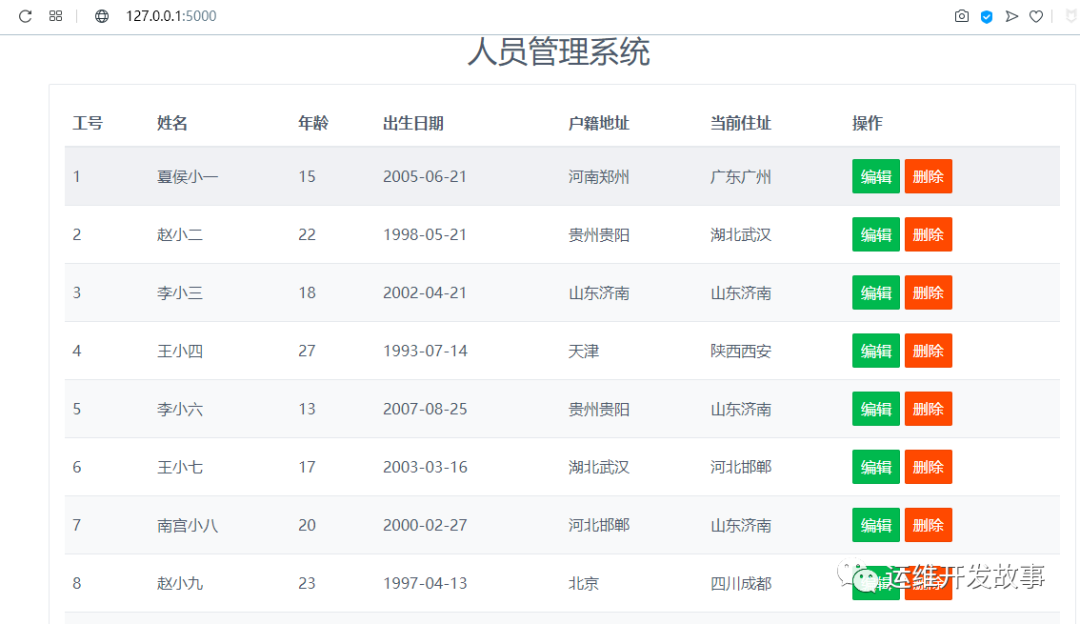Open the browser speed dial grid icon
Viewport: 1080px width, 624px height.
coord(56,16)
